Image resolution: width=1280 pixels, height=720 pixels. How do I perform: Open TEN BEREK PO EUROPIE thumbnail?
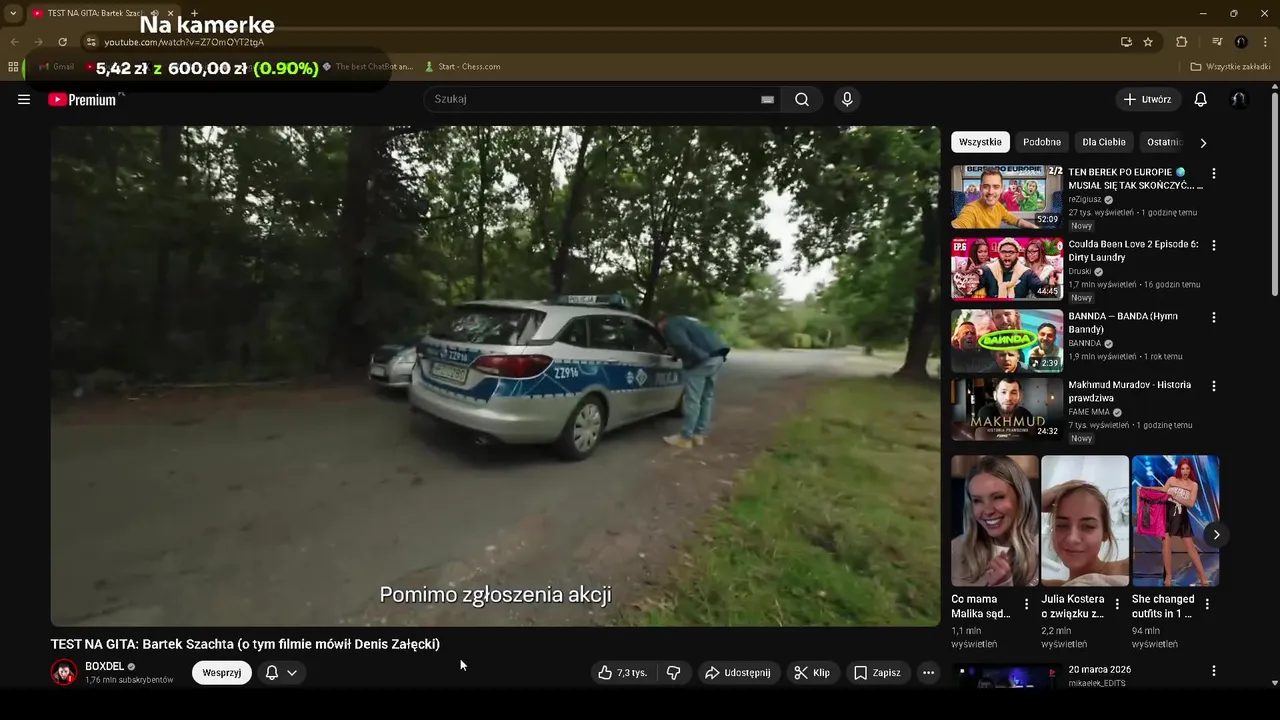tap(1007, 197)
